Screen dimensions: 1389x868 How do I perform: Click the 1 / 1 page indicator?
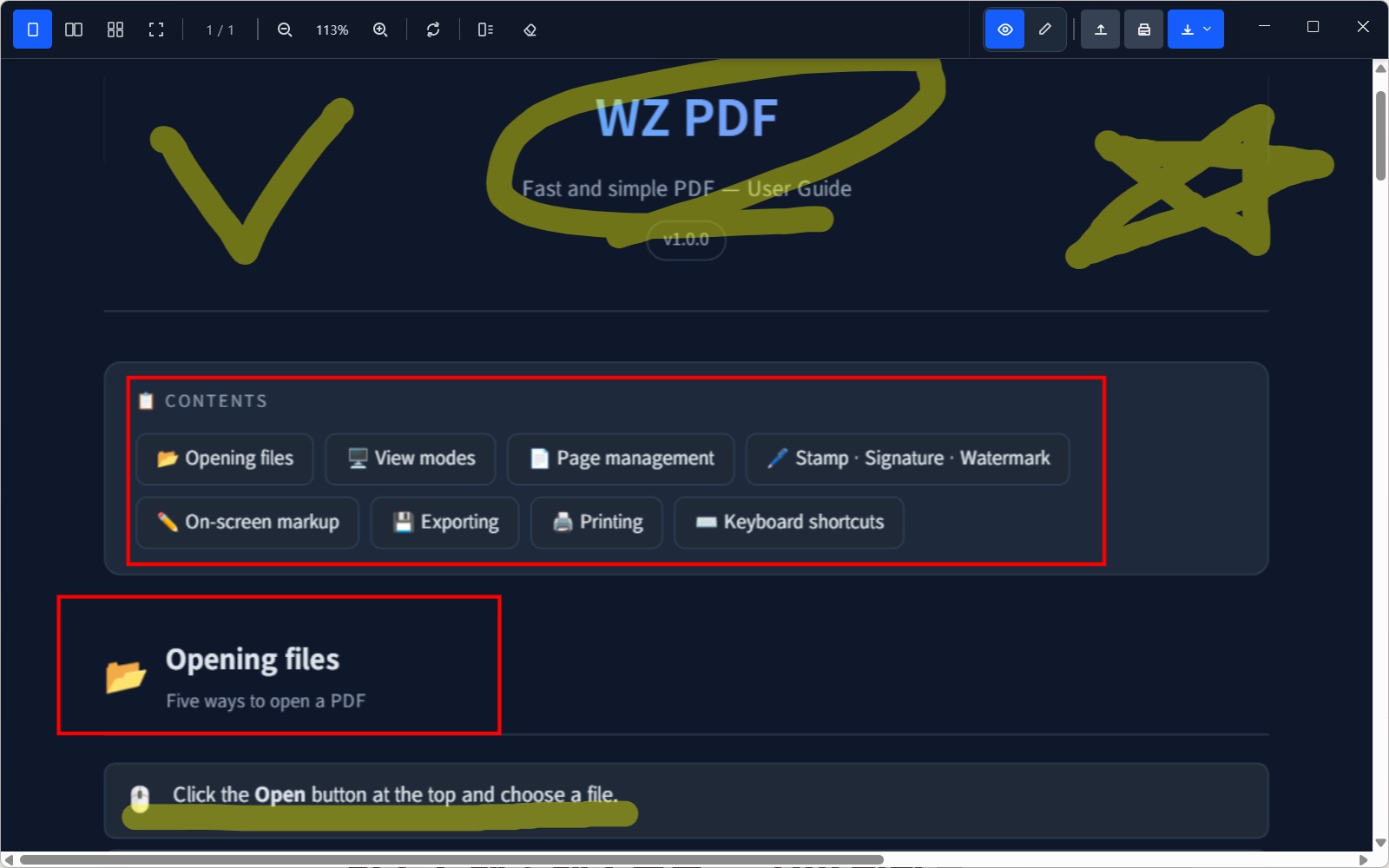click(220, 30)
